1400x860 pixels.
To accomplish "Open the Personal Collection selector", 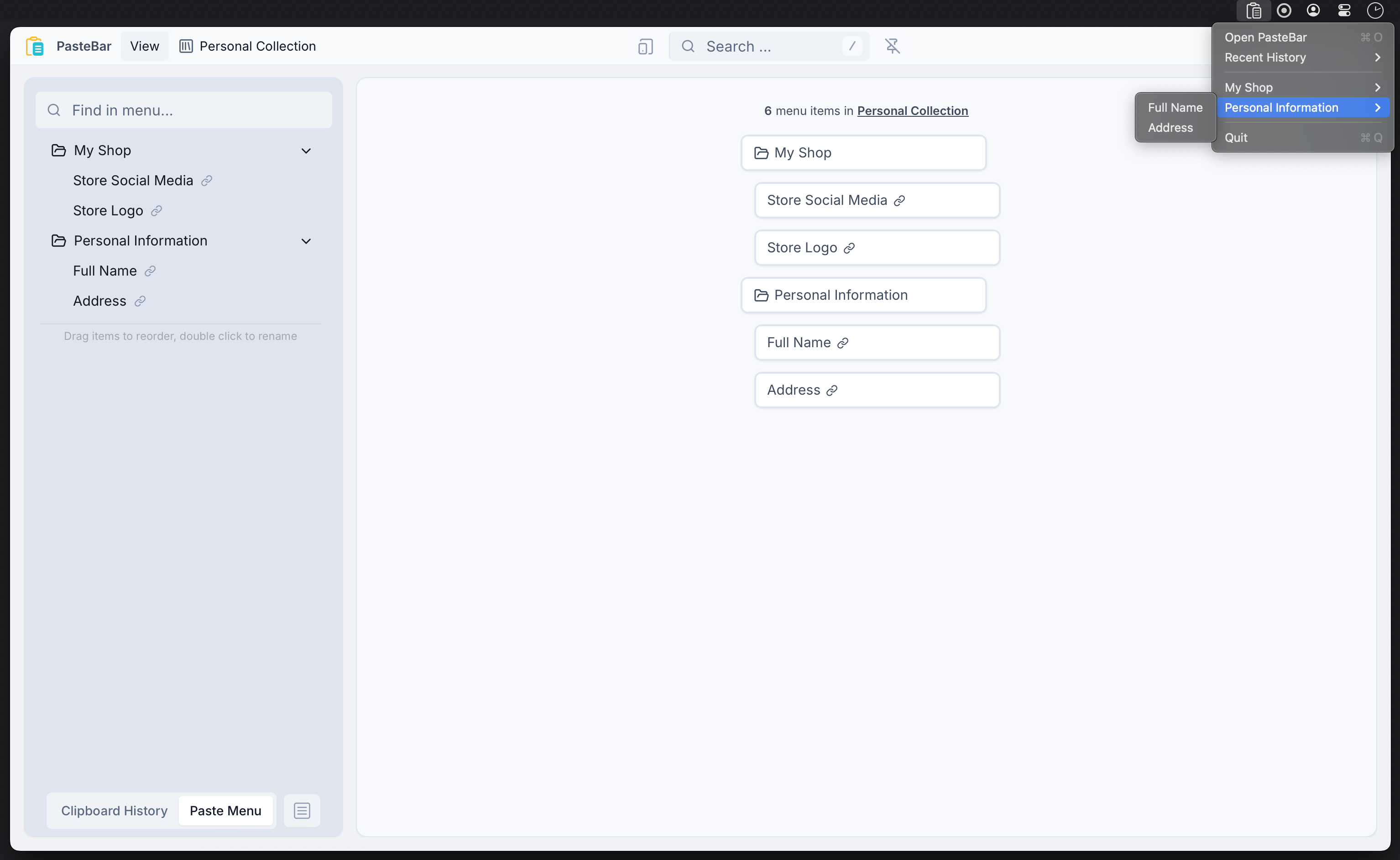I will point(247,46).
